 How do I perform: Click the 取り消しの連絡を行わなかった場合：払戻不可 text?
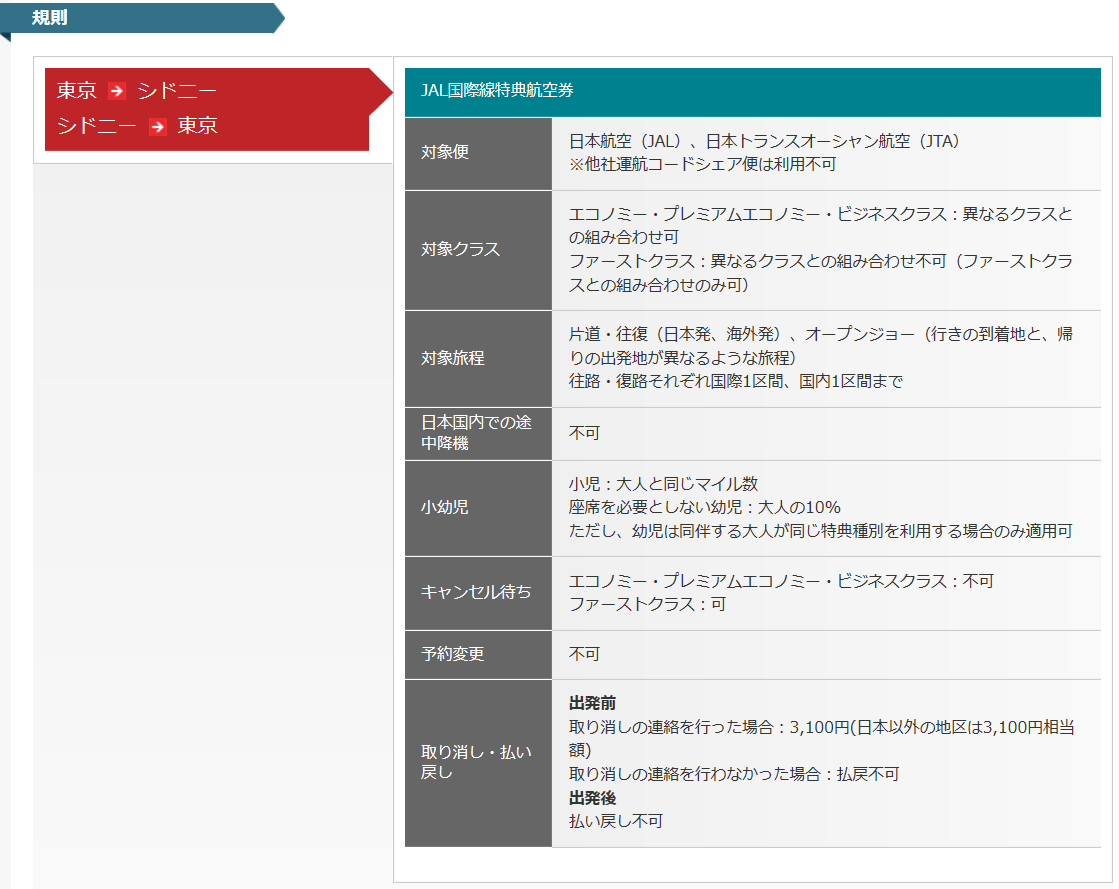(734, 775)
